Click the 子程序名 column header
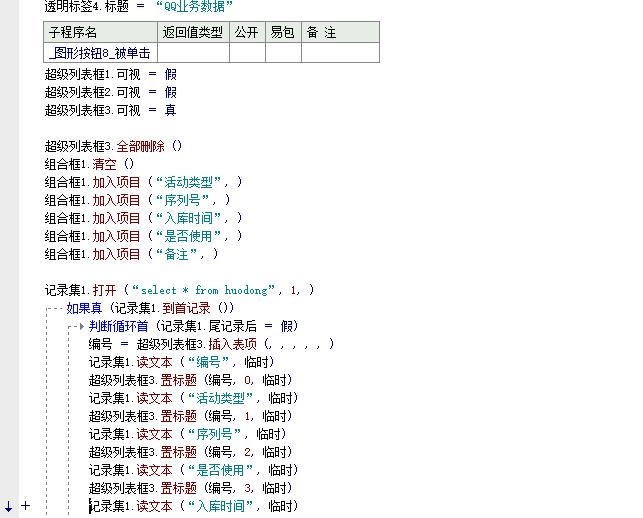The height and width of the screenshot is (518, 643). coord(100,32)
